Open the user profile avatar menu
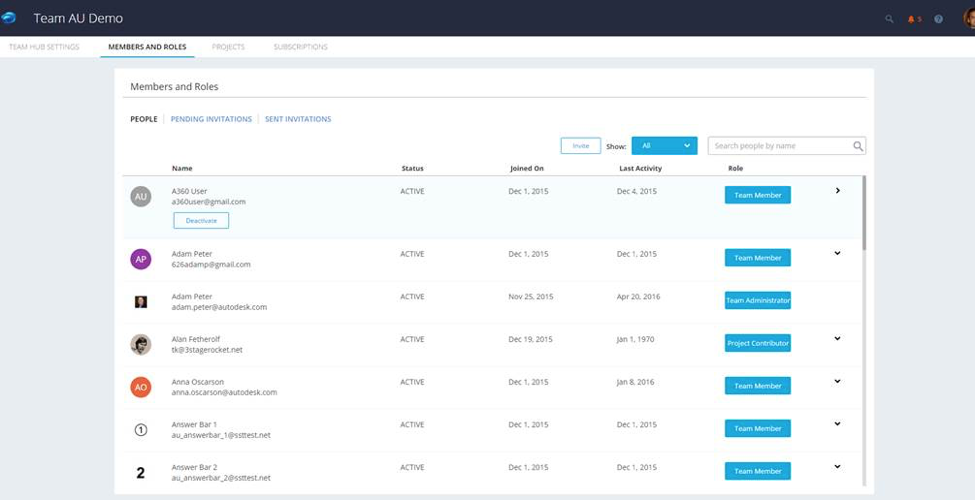Image resolution: width=975 pixels, height=500 pixels. (x=967, y=18)
